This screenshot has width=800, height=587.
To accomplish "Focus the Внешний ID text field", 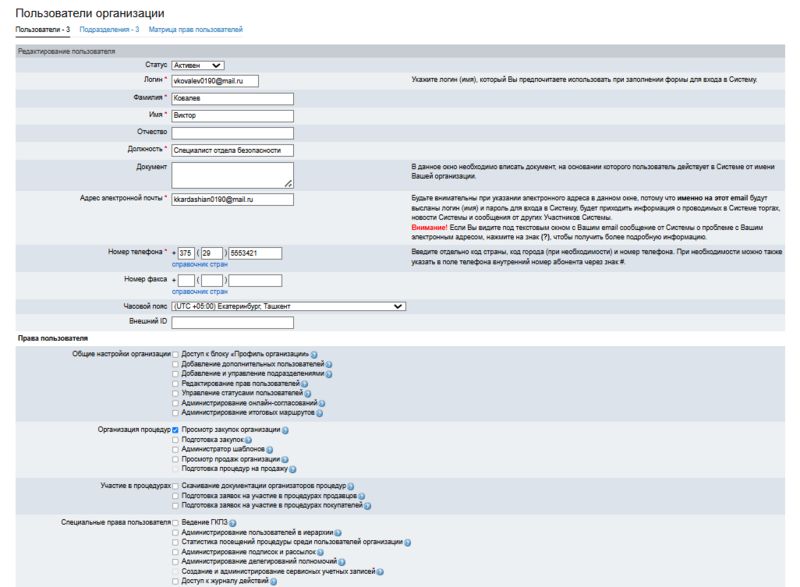I will [232, 323].
